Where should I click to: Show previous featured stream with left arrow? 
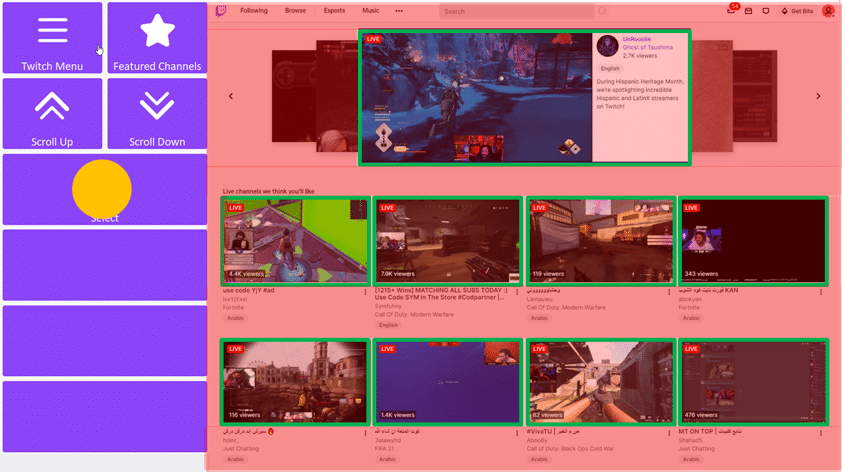[231, 97]
